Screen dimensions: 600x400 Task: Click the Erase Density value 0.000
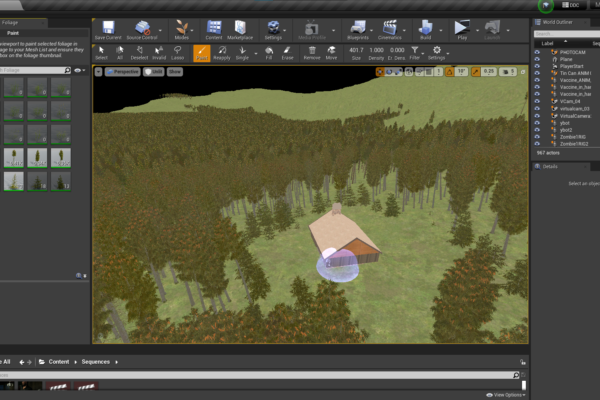coord(397,50)
